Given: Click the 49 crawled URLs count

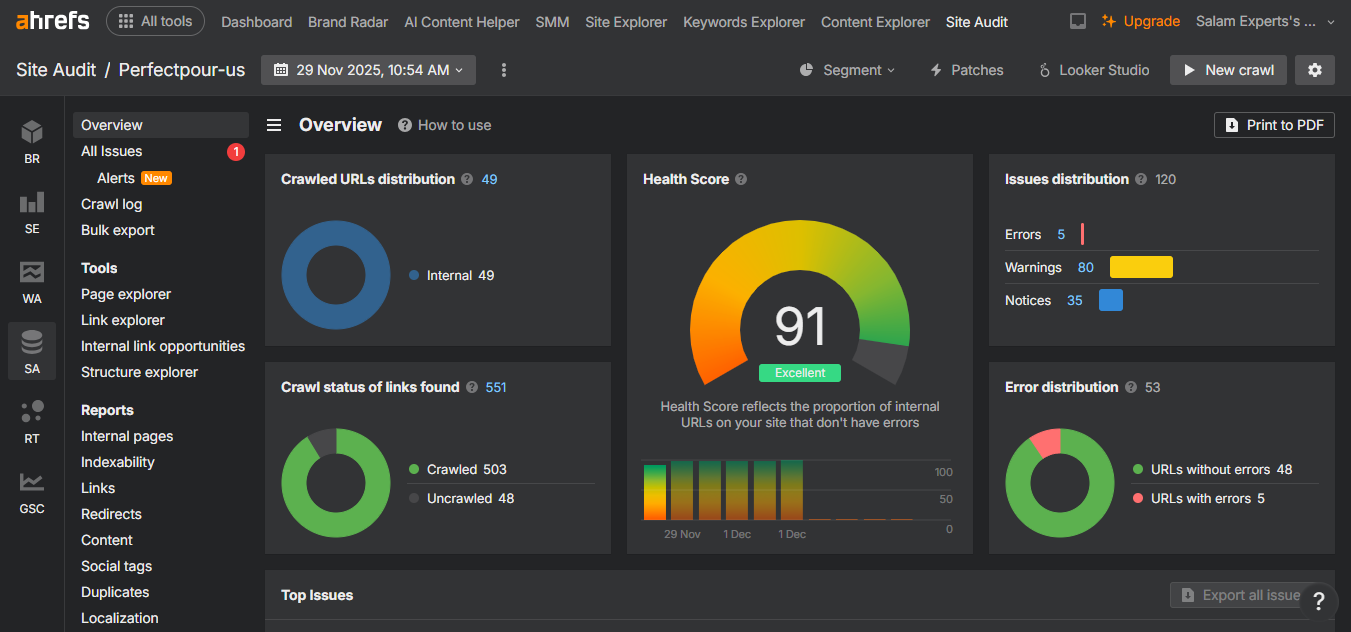Looking at the screenshot, I should point(489,179).
